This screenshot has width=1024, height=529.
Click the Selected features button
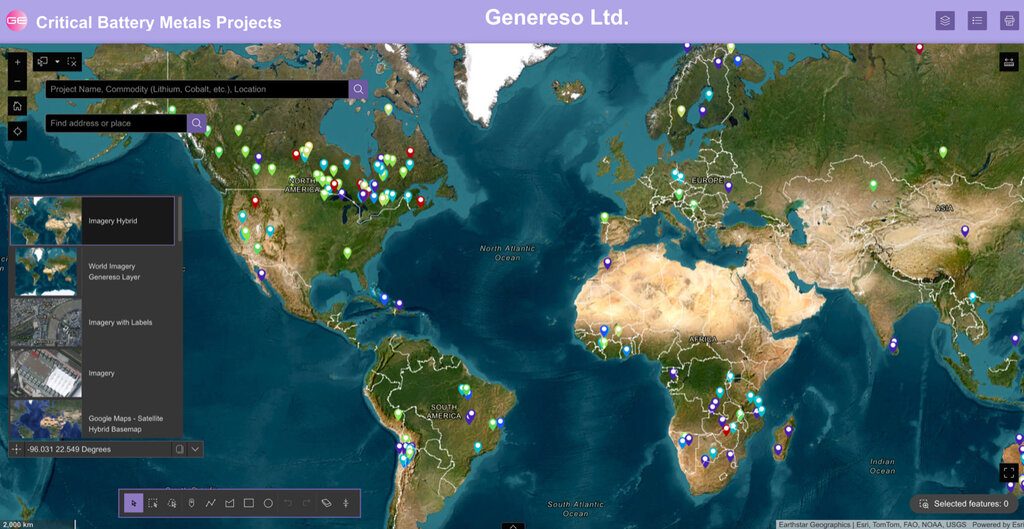(964, 504)
